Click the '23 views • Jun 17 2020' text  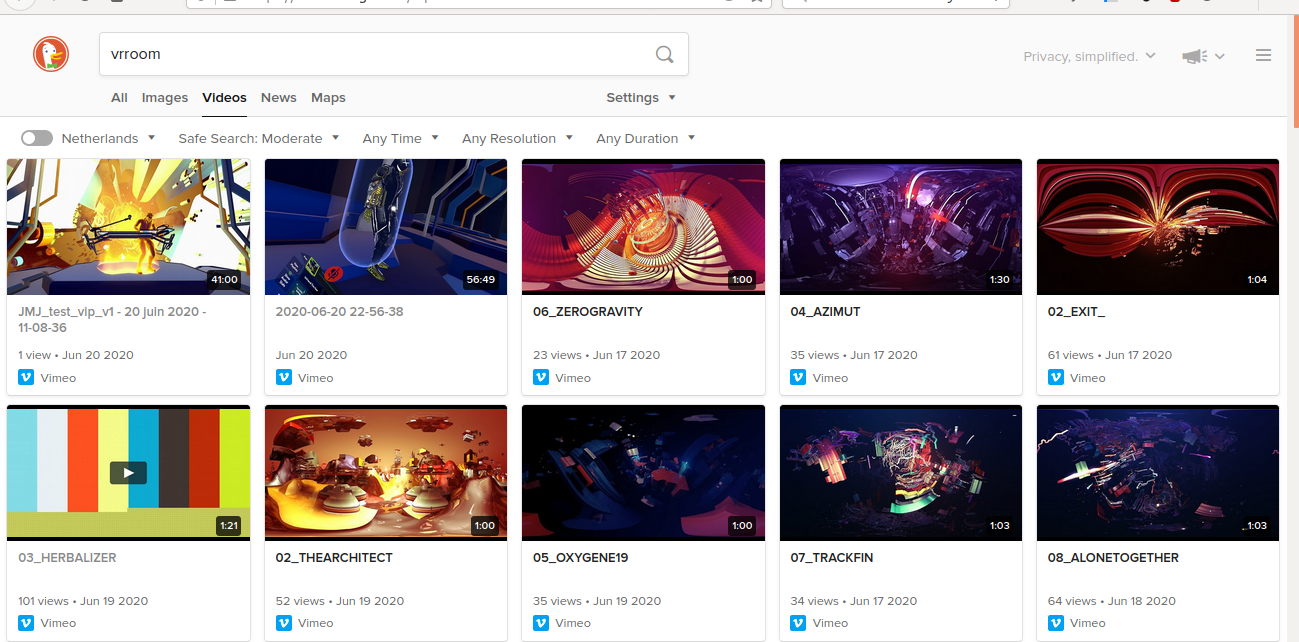click(x=597, y=355)
